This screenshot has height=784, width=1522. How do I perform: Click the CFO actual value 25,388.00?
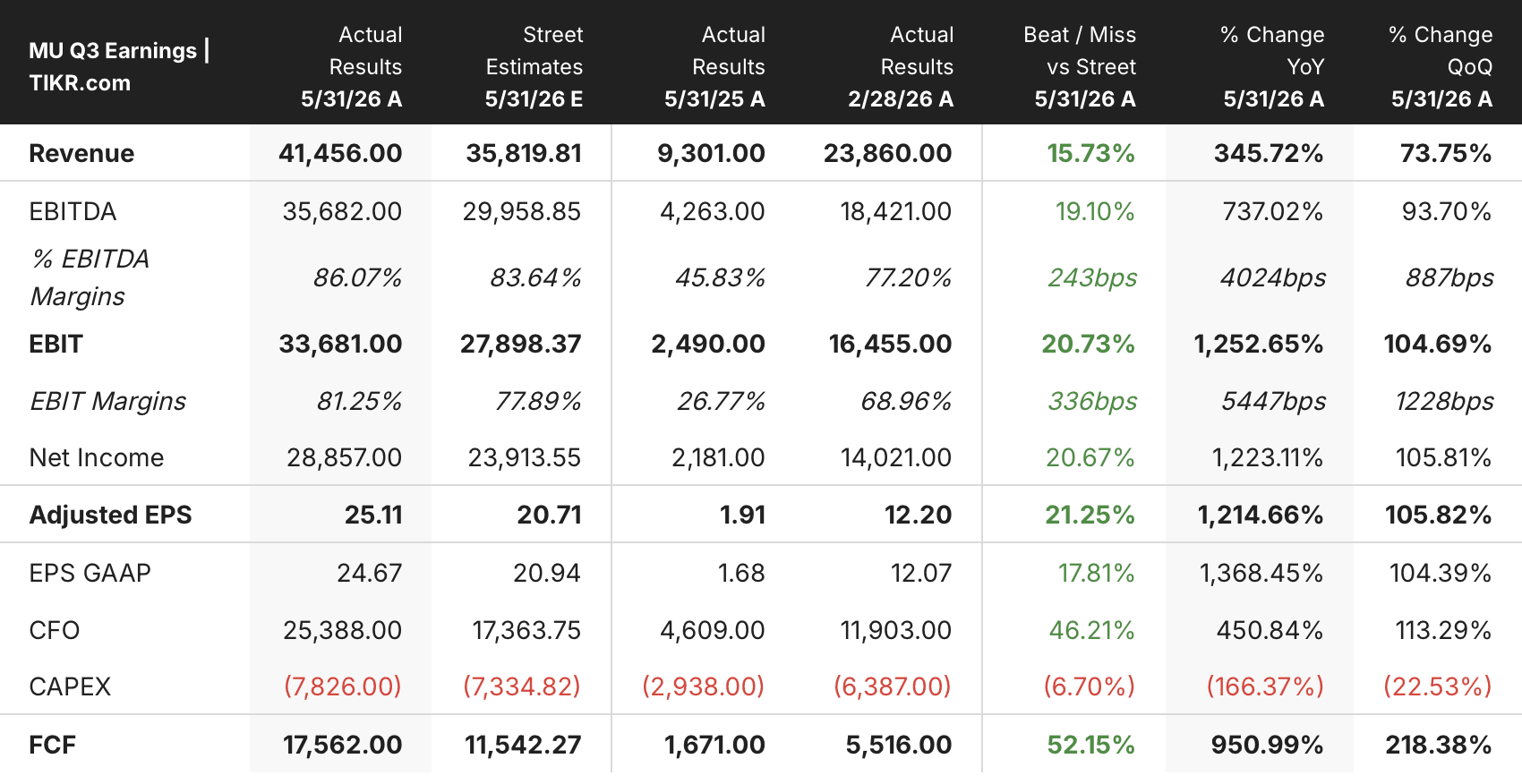coord(343,630)
